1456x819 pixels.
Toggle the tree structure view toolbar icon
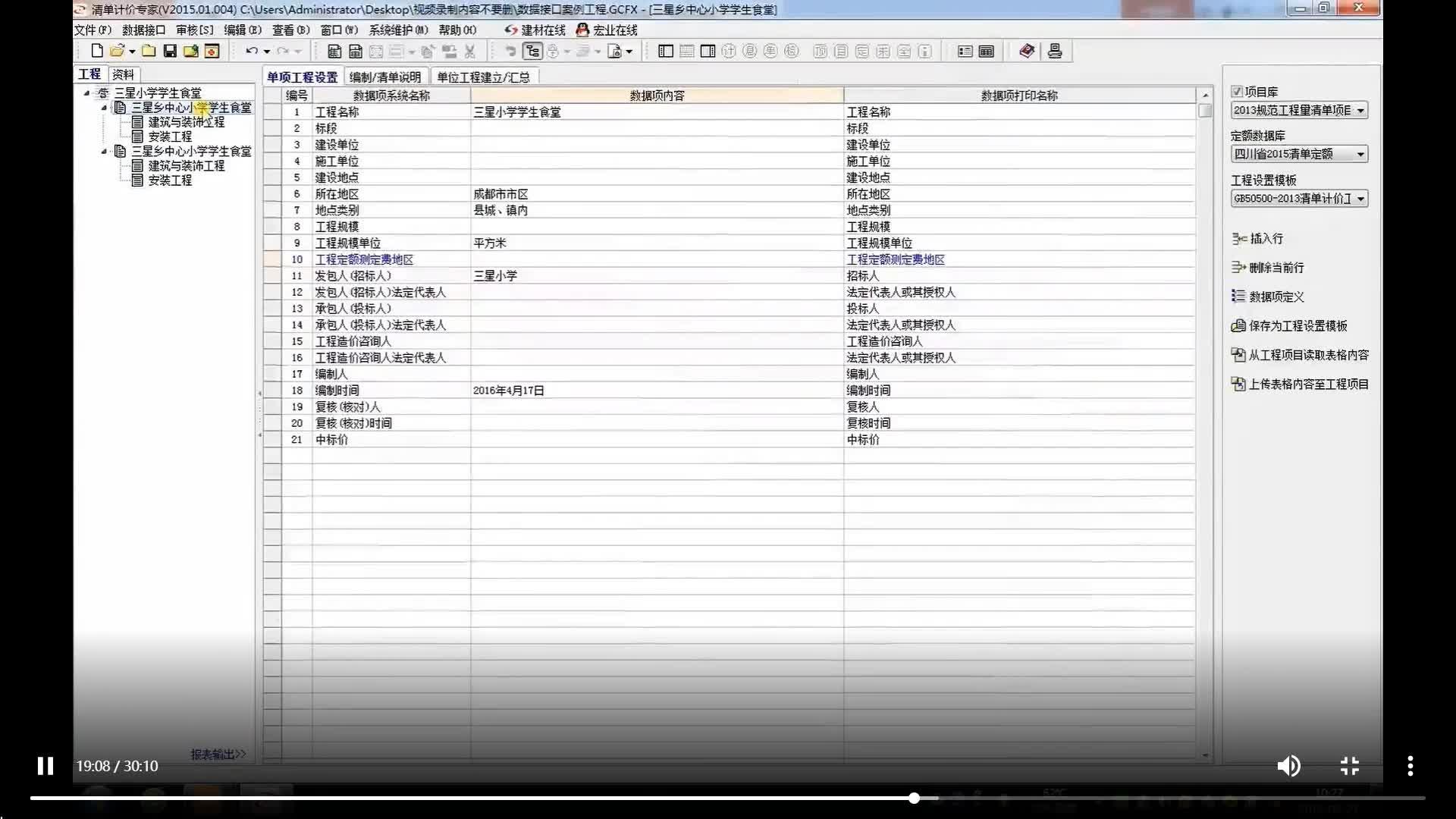pos(533,51)
